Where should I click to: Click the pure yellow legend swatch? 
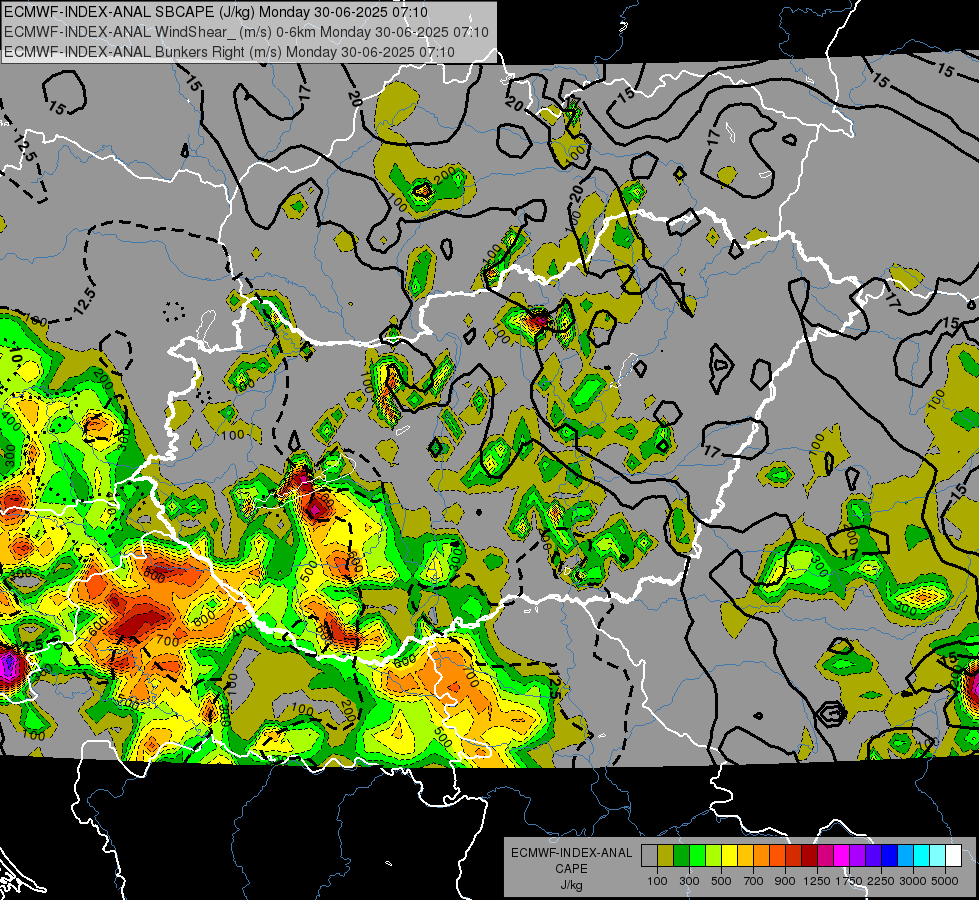[729, 856]
